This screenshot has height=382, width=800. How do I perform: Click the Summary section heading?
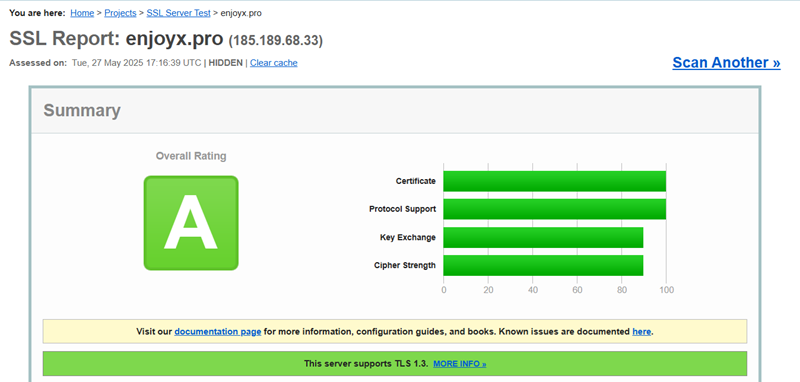click(x=82, y=111)
